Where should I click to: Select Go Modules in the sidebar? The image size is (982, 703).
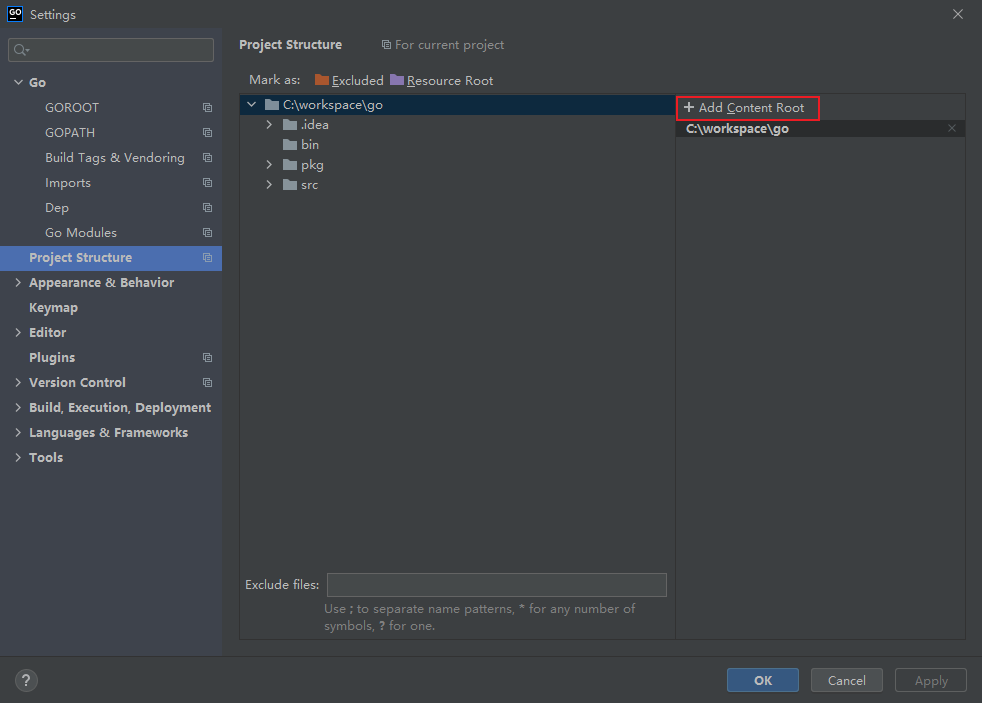pos(81,233)
